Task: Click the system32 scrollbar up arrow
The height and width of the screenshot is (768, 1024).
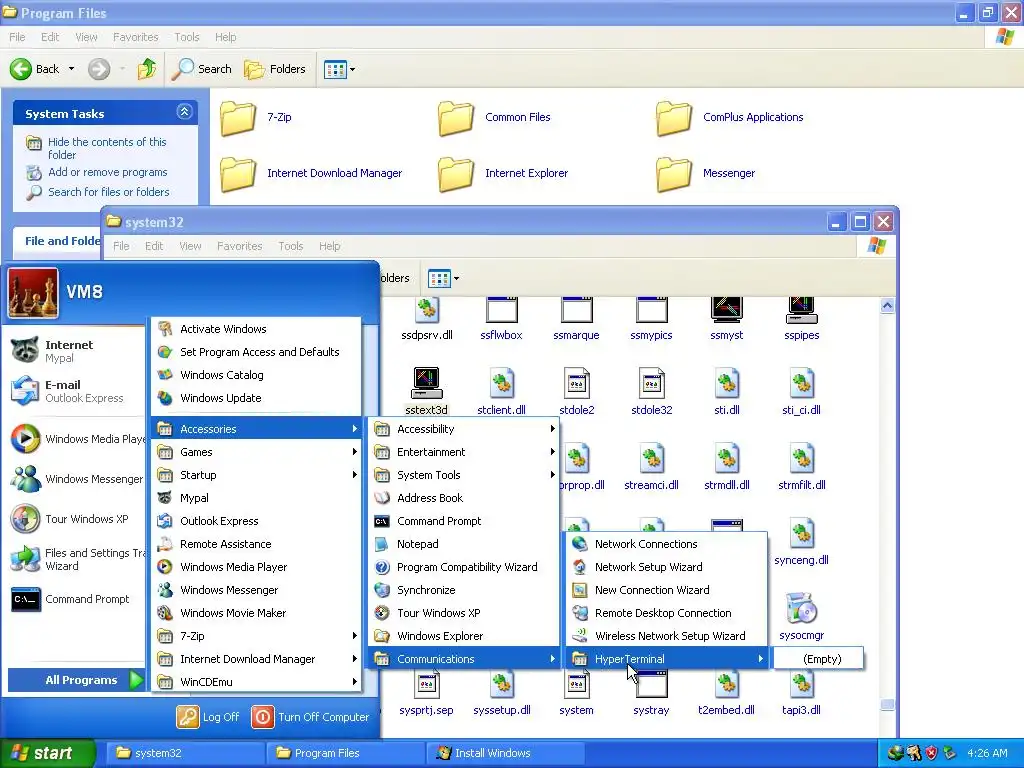Action: click(x=887, y=306)
